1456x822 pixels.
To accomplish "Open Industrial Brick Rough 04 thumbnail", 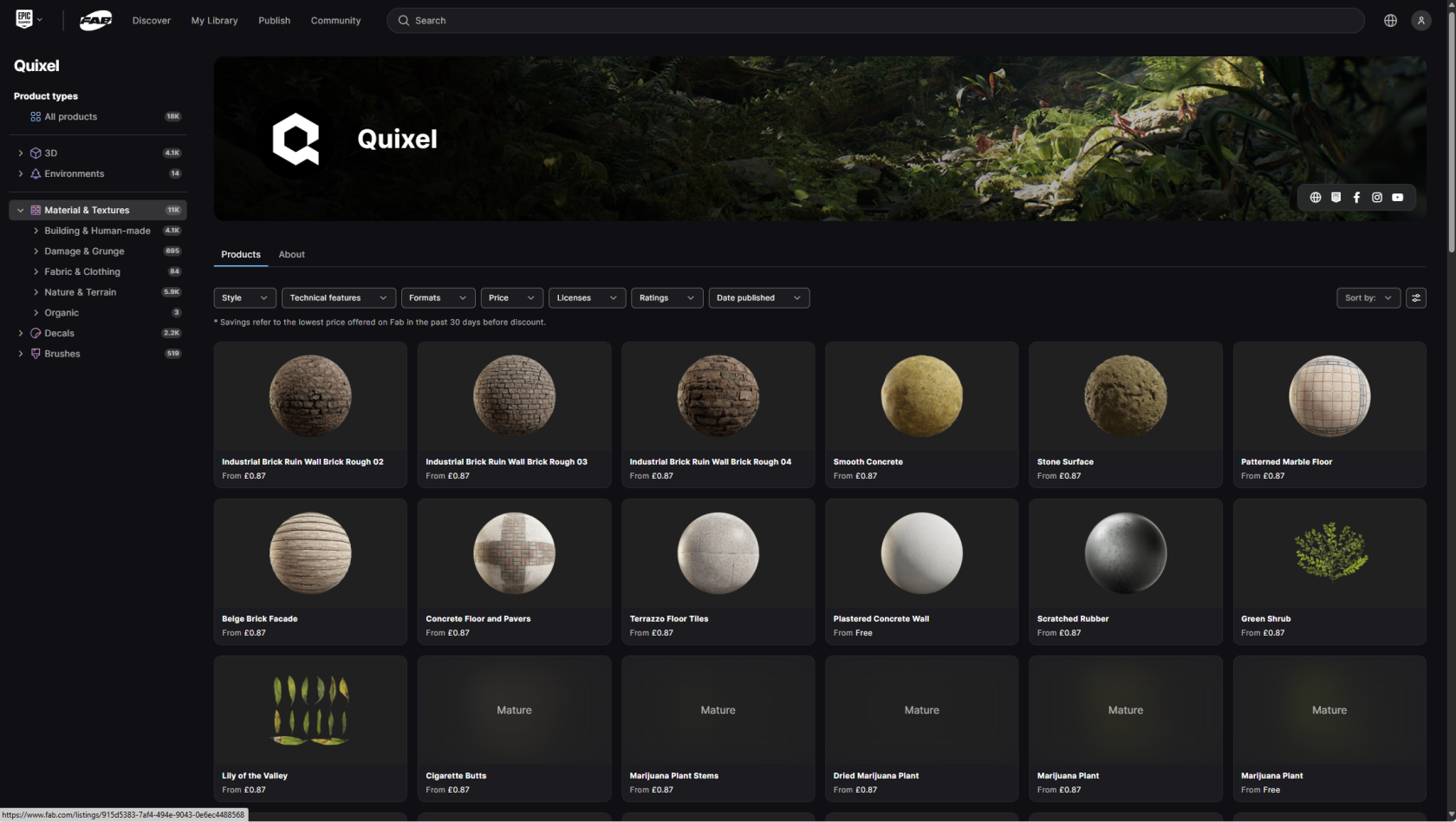I will (x=718, y=396).
